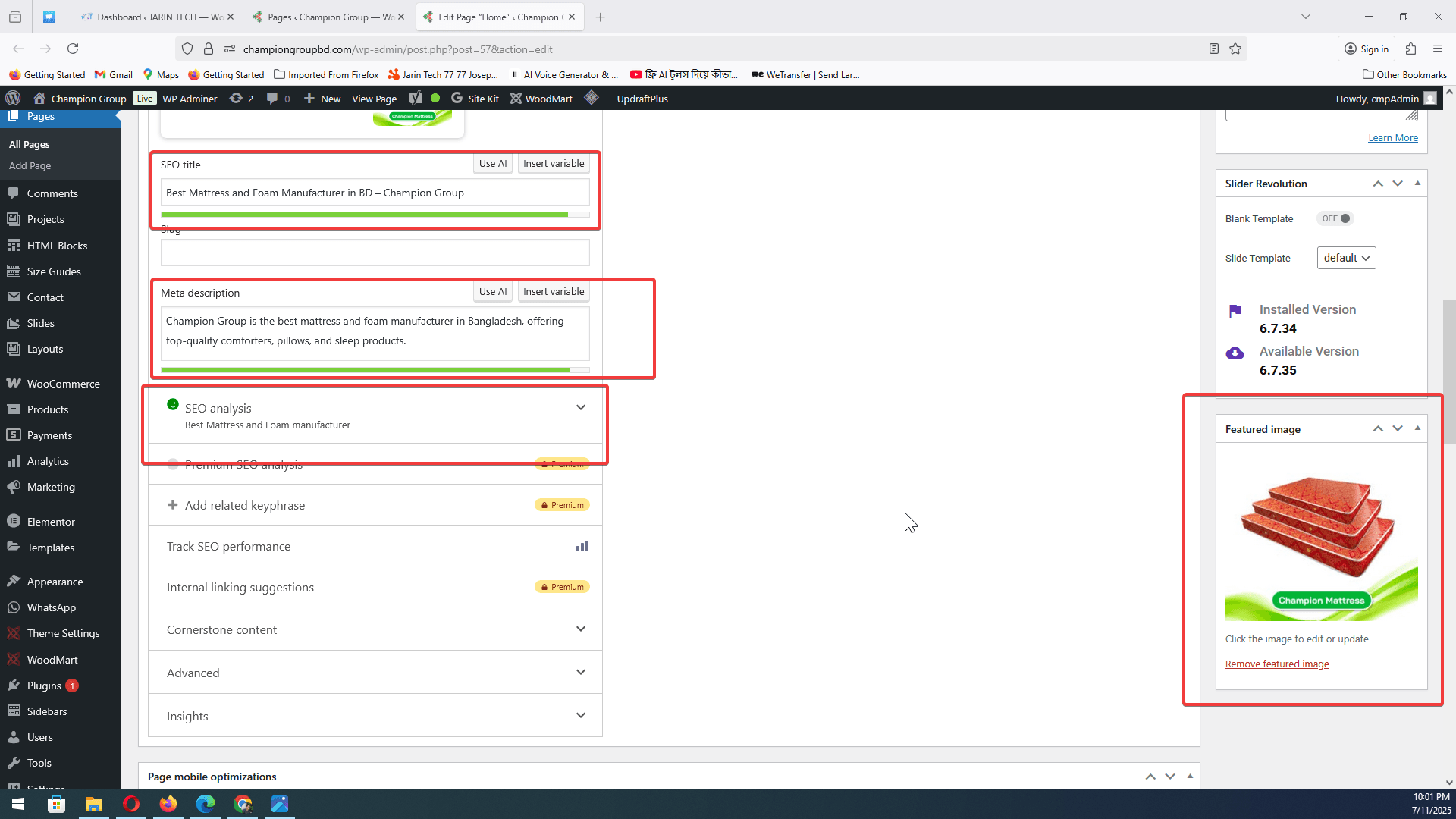Click Use AI button for SEO title

[x=493, y=164]
